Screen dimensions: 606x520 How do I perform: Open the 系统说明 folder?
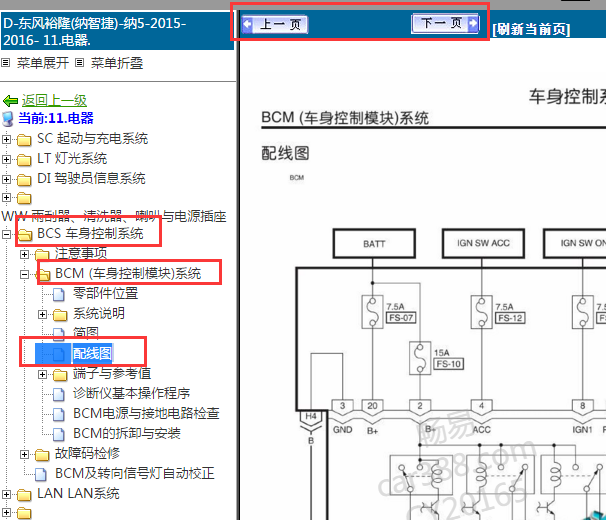pyautogui.click(x=99, y=314)
